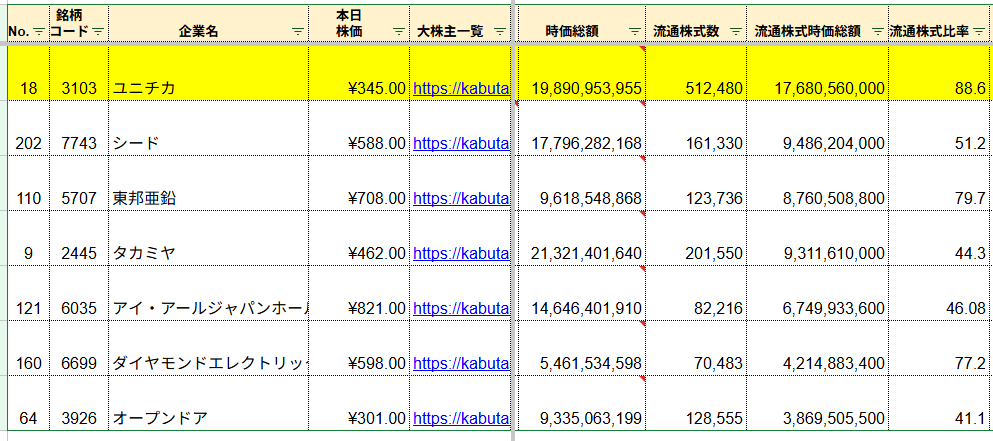Select stock code cell 7743
The width and height of the screenshot is (993, 441).
click(79, 129)
